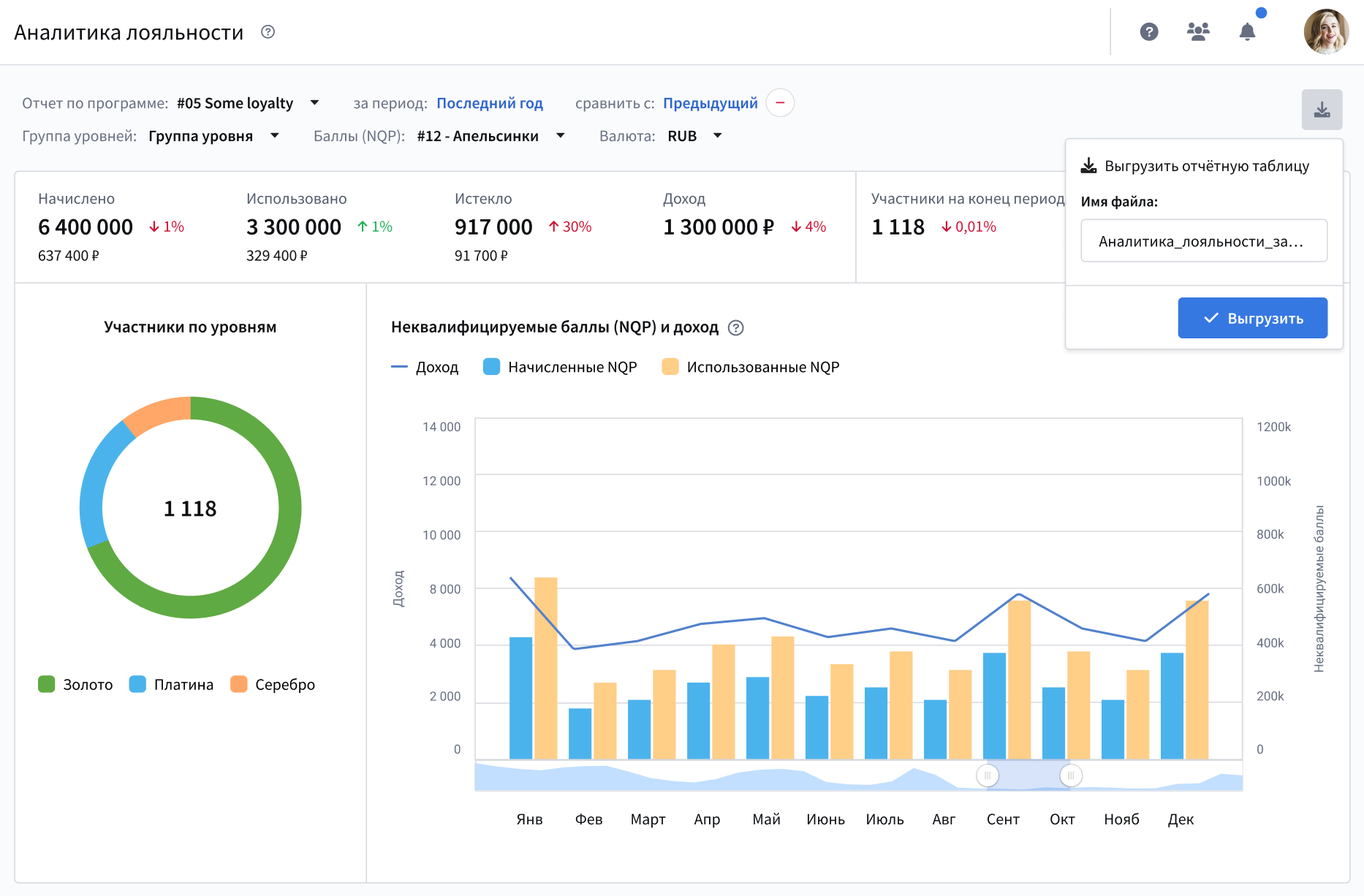Remove comparison with minus circle button
Viewport: 1364px width, 896px height.
coord(780,102)
